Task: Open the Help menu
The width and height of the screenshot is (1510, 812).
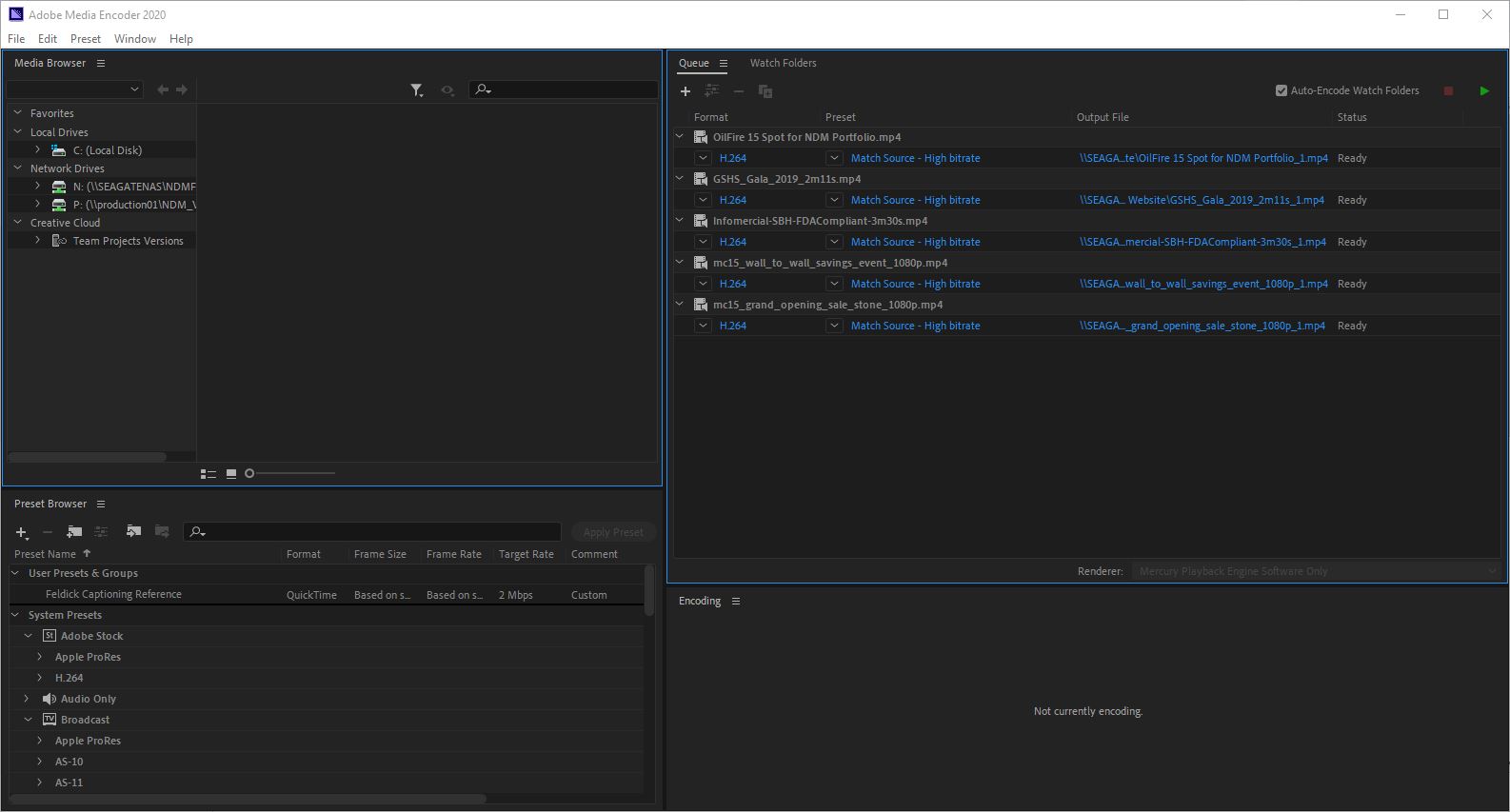Action: (181, 39)
